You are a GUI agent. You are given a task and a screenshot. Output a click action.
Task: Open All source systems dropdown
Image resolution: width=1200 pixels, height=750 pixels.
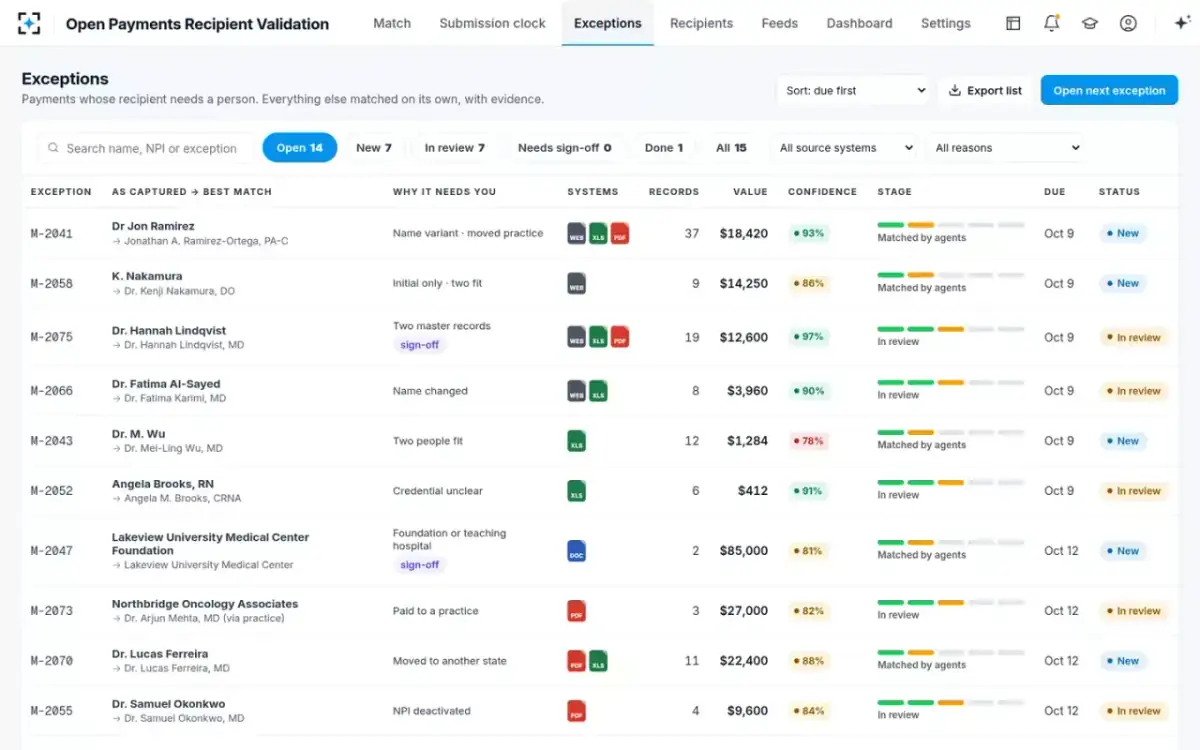click(x=845, y=148)
